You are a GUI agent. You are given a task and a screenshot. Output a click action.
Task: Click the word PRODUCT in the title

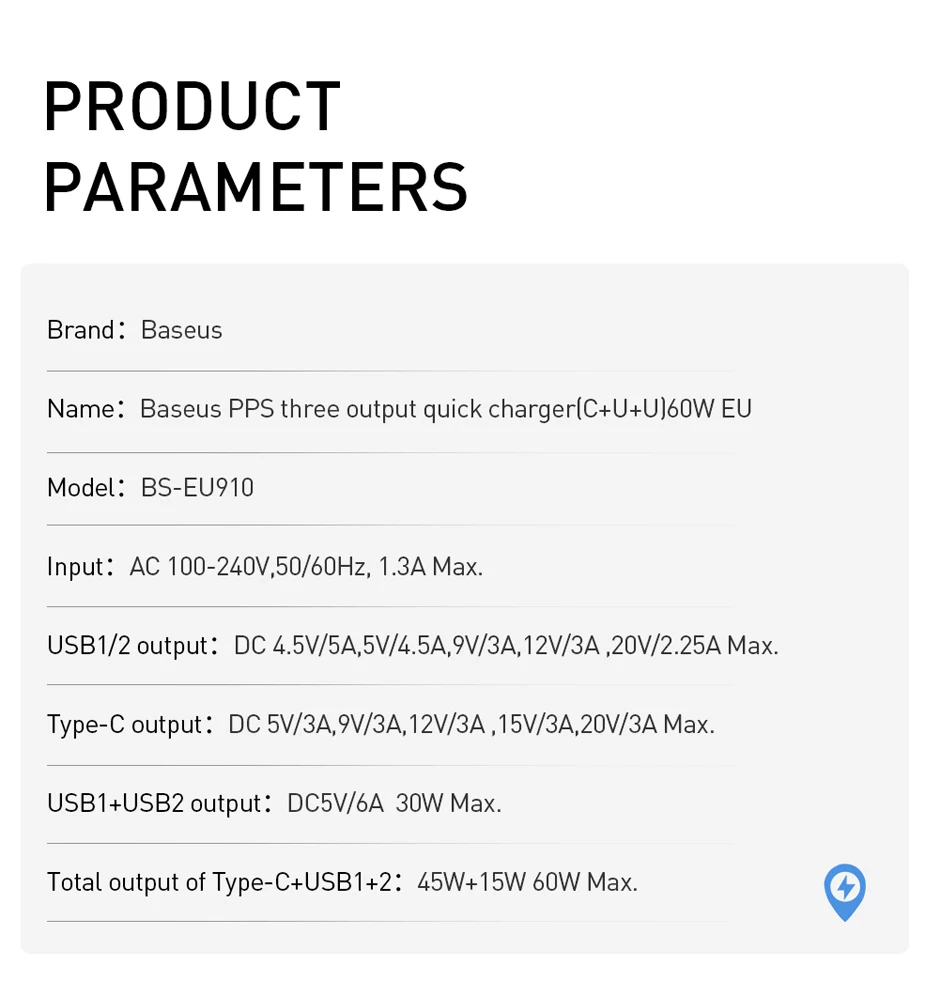193,107
